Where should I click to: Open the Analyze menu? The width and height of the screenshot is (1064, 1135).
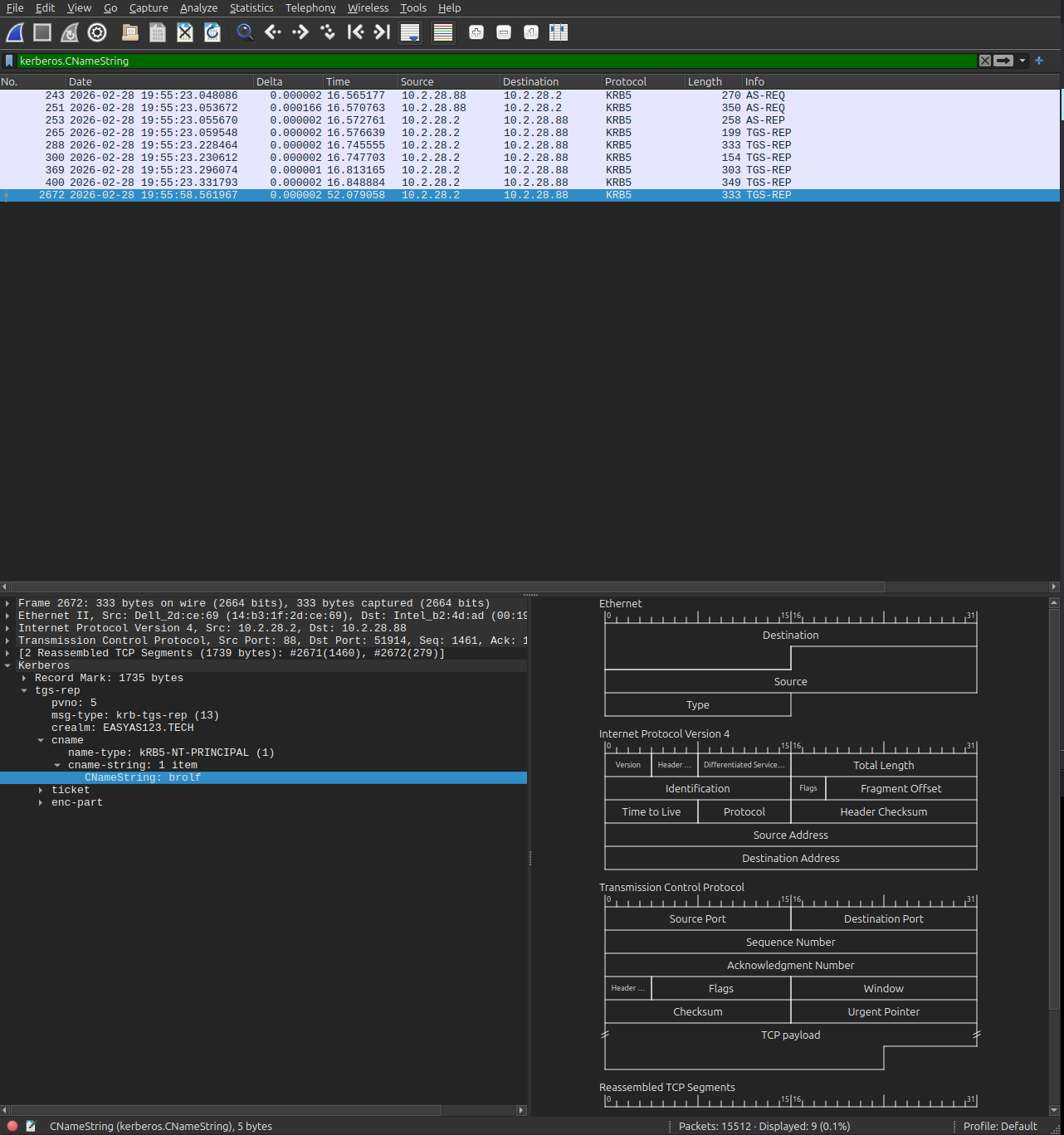pyautogui.click(x=198, y=8)
